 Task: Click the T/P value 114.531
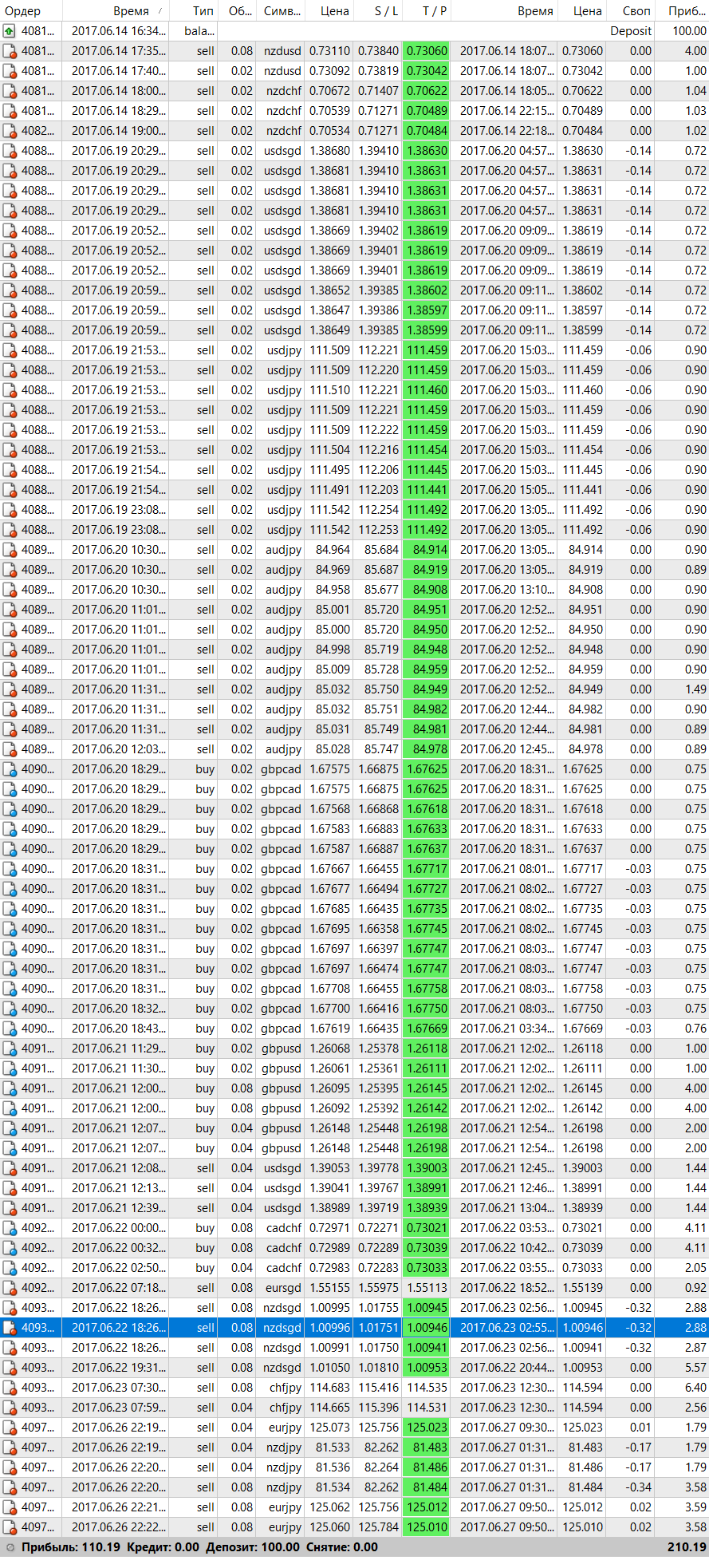(427, 1408)
